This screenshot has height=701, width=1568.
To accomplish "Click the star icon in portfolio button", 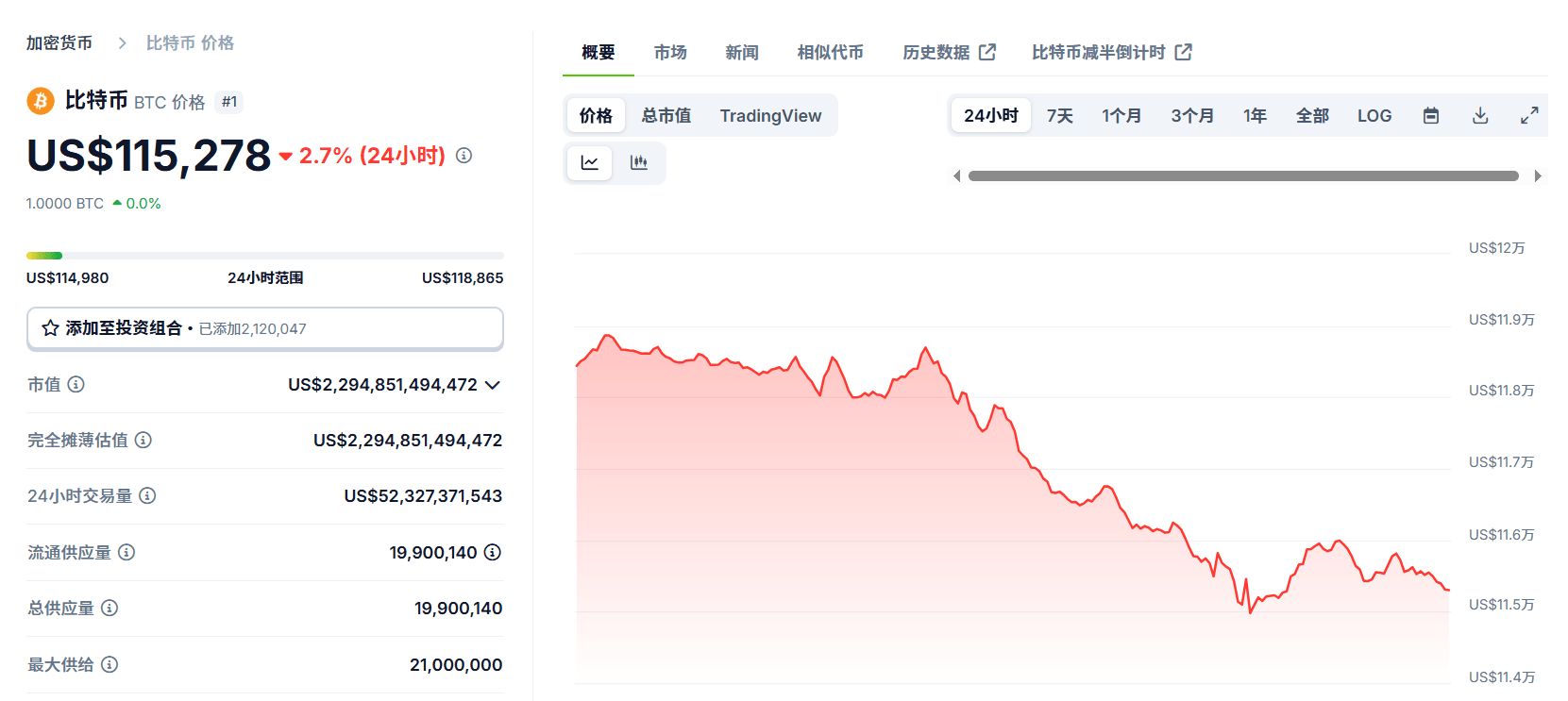I will point(51,328).
